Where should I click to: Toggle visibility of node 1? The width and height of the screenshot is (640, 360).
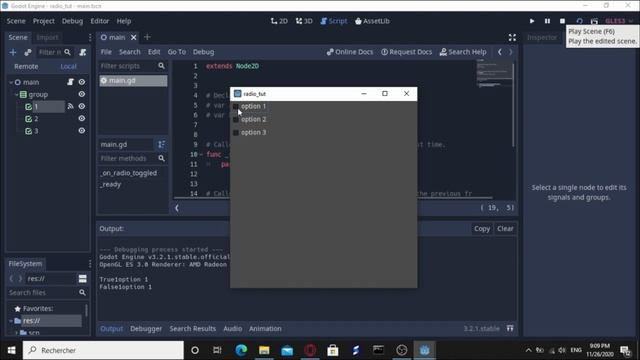coord(82,107)
